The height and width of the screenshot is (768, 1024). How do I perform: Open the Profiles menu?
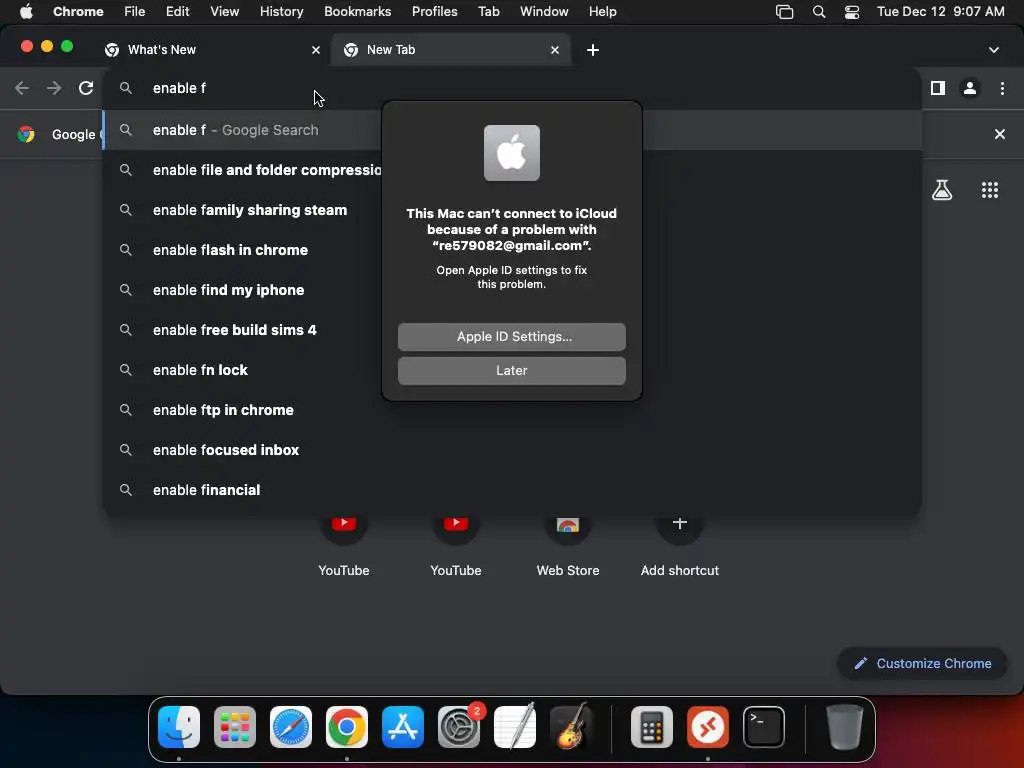pos(434,12)
